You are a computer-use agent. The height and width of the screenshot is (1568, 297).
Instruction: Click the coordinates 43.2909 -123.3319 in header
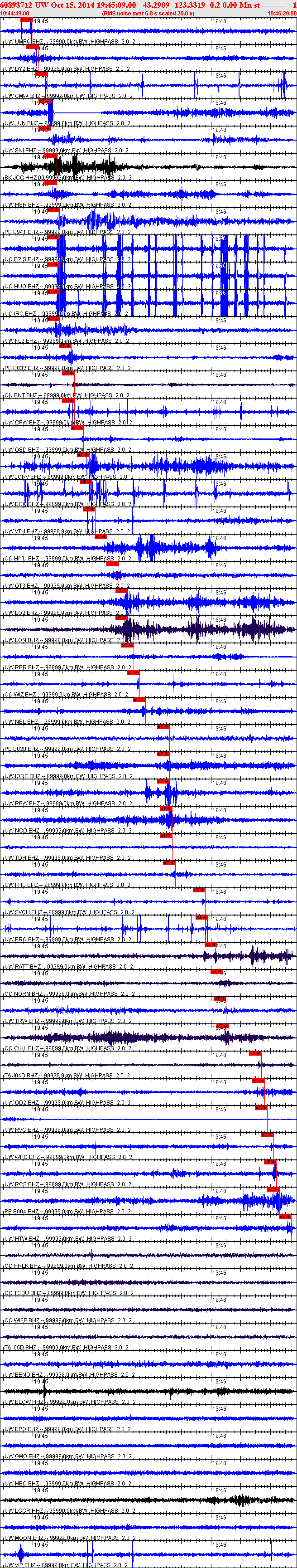(174, 5)
